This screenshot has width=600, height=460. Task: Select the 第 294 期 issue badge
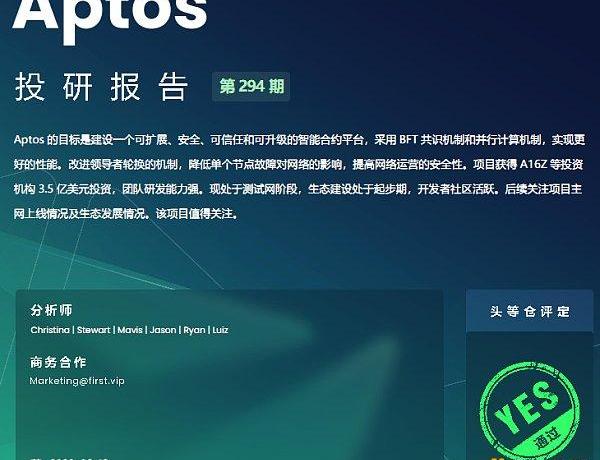click(x=251, y=86)
